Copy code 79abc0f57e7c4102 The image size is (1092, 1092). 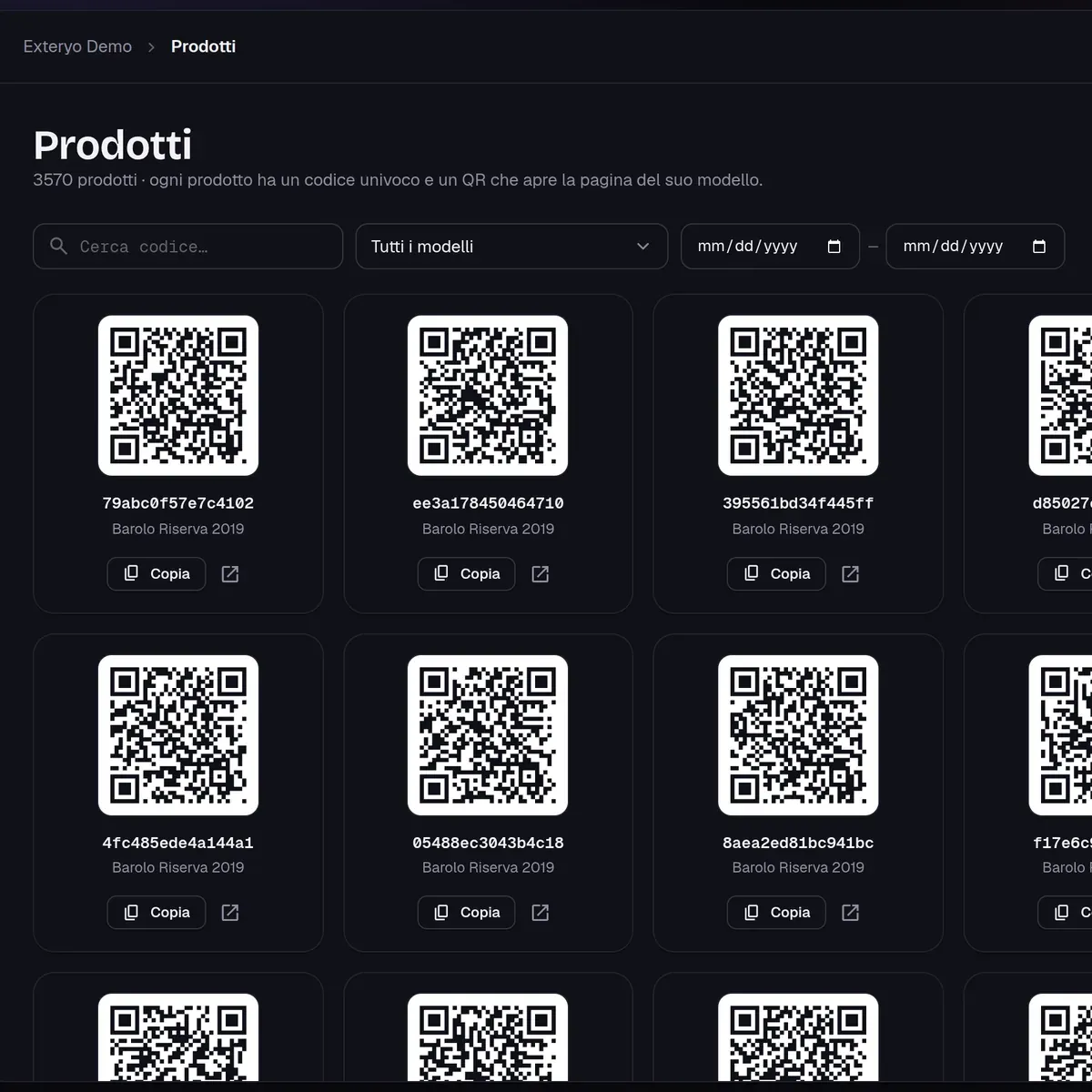tap(157, 574)
